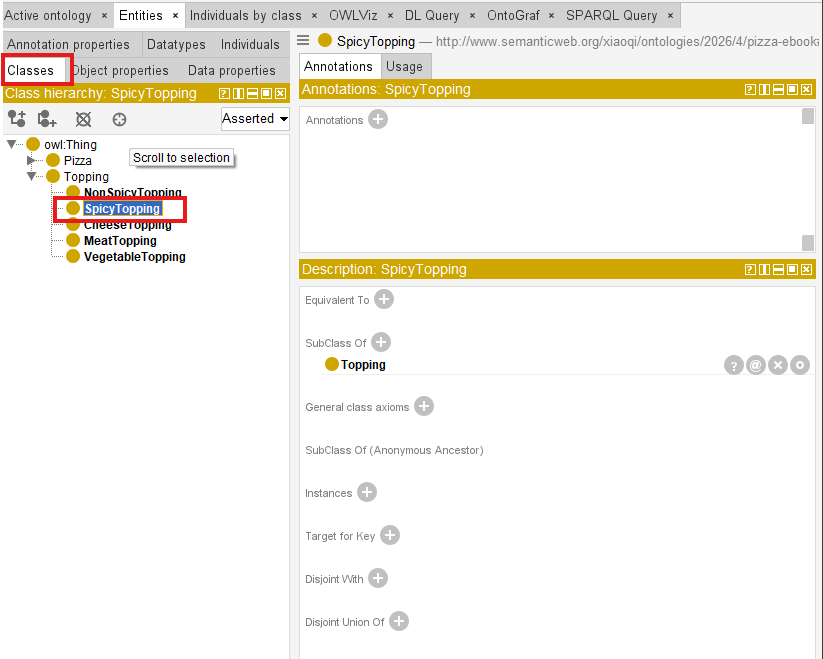823x659 pixels.
Task: Select the Annotations view tab
Action: click(338, 67)
